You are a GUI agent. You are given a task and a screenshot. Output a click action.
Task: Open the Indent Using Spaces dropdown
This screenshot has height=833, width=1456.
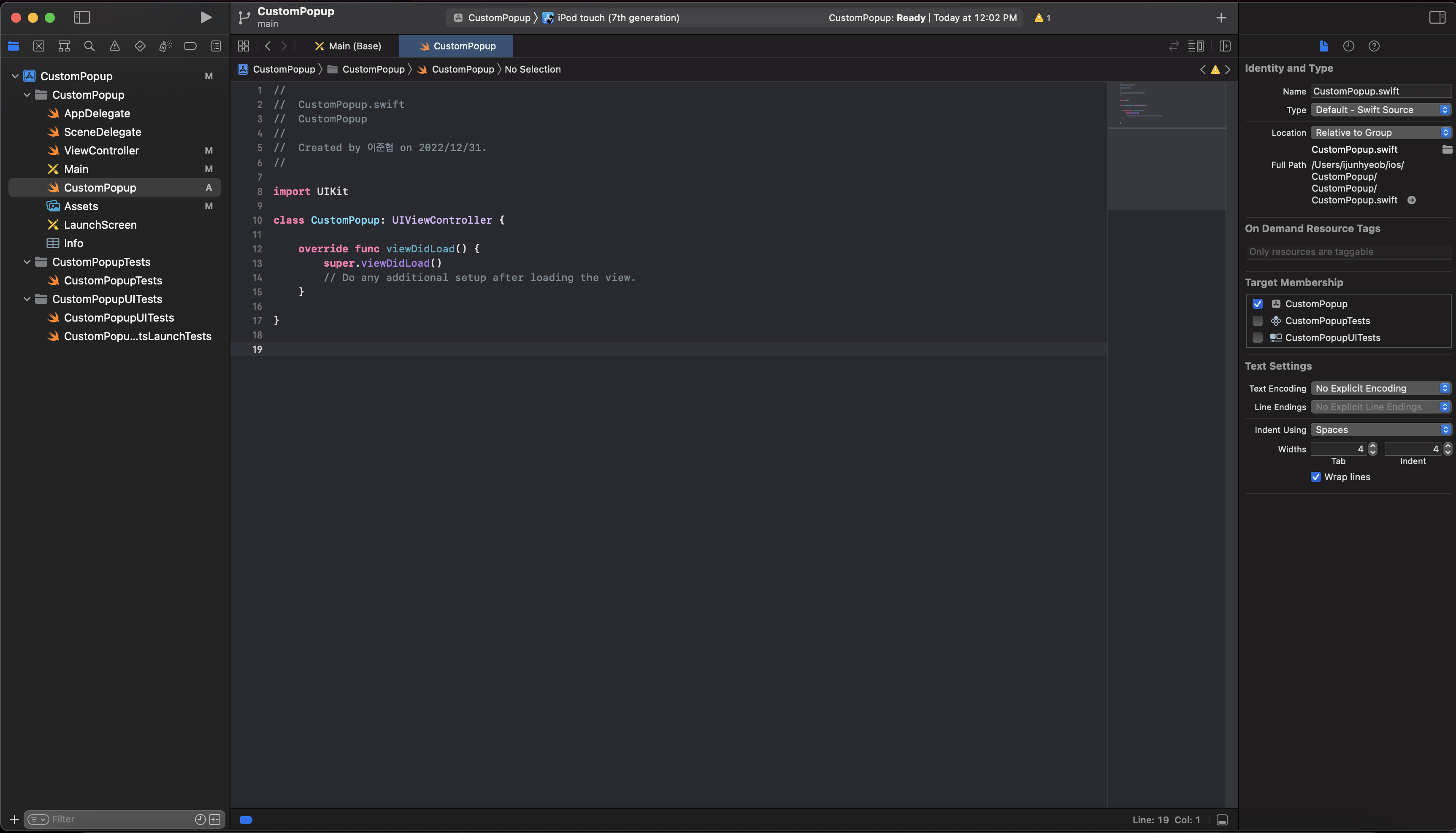(x=1380, y=429)
